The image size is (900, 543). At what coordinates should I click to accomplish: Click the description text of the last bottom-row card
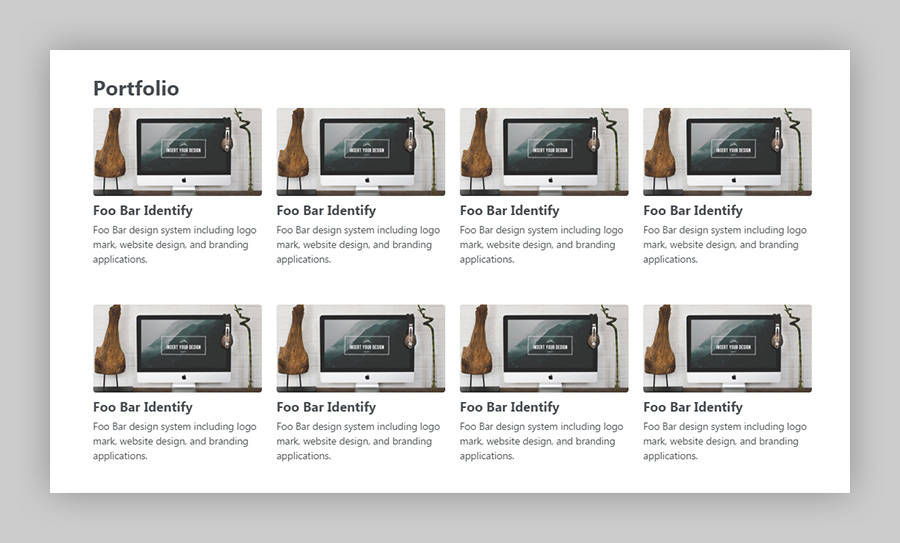click(x=724, y=442)
